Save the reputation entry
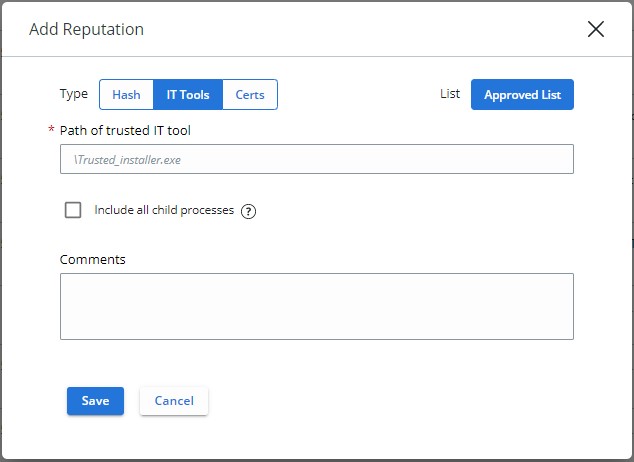634x462 pixels. tap(95, 401)
